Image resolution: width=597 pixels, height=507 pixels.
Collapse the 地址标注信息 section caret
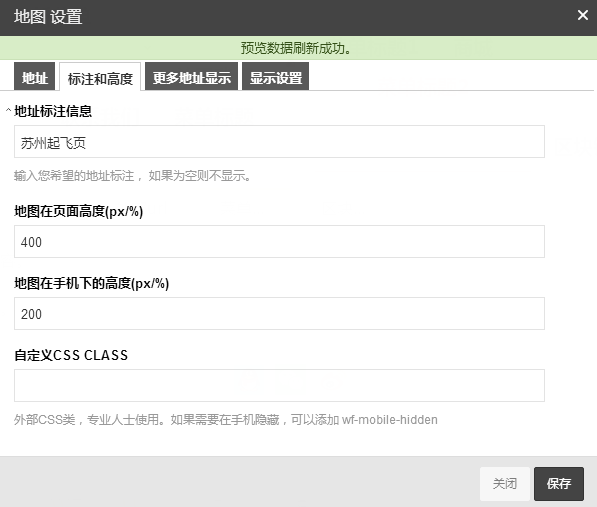(8, 111)
